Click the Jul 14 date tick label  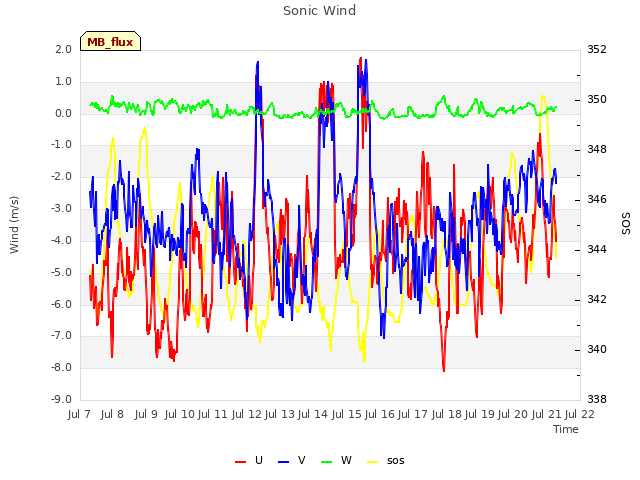(x=313, y=414)
